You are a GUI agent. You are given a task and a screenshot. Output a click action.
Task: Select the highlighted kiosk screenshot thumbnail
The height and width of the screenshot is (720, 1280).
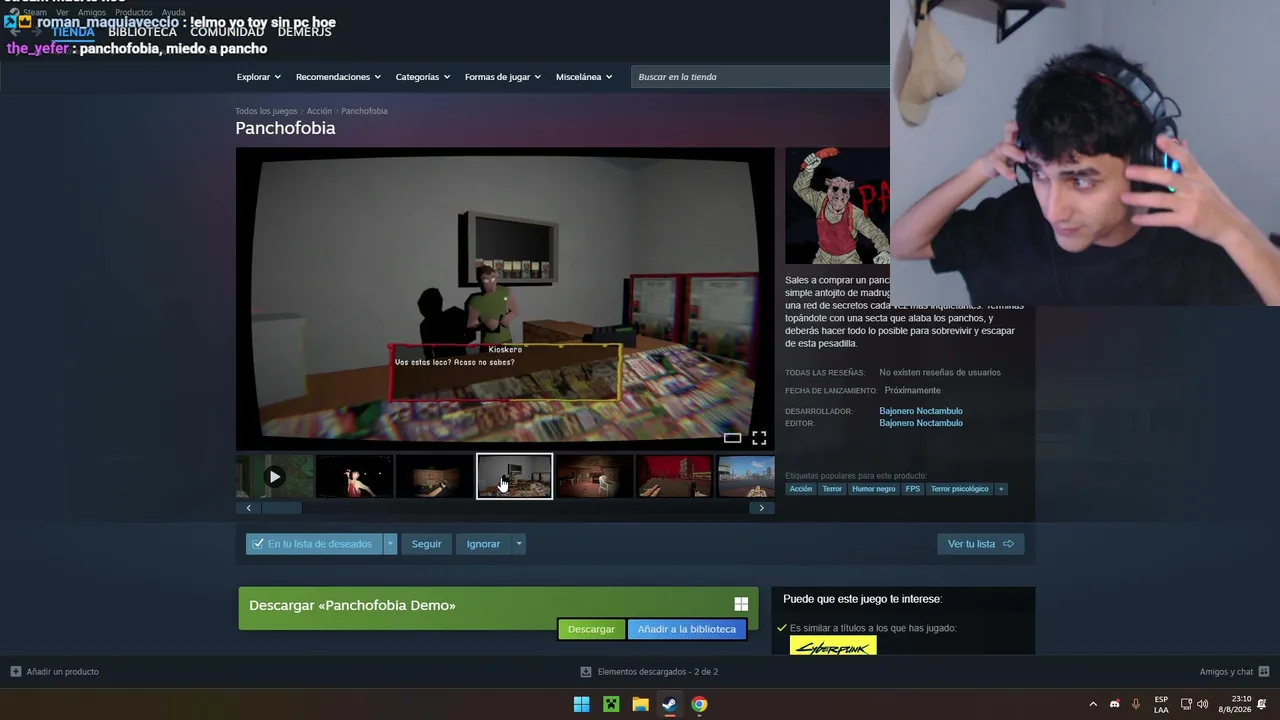[x=514, y=477]
